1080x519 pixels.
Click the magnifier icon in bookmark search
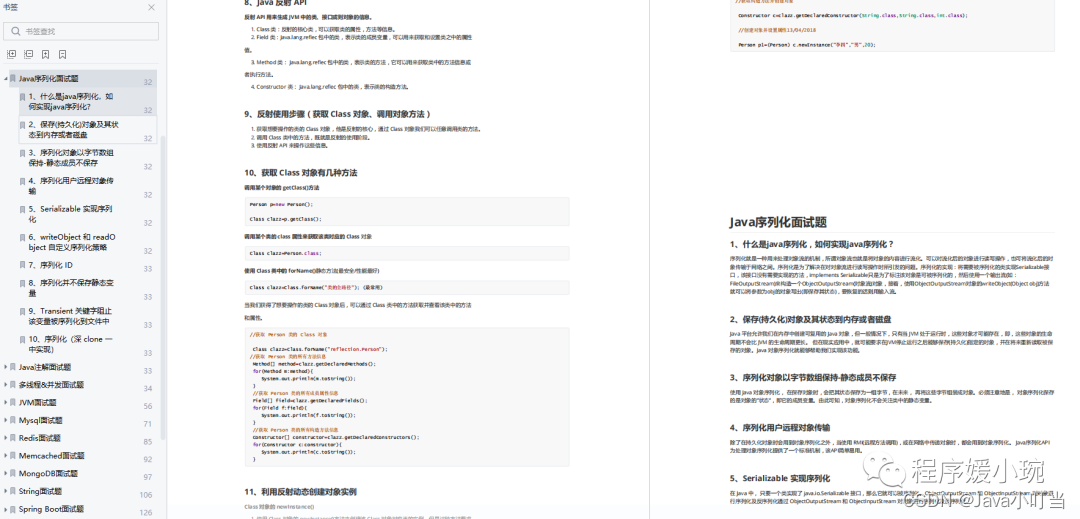tap(16, 31)
